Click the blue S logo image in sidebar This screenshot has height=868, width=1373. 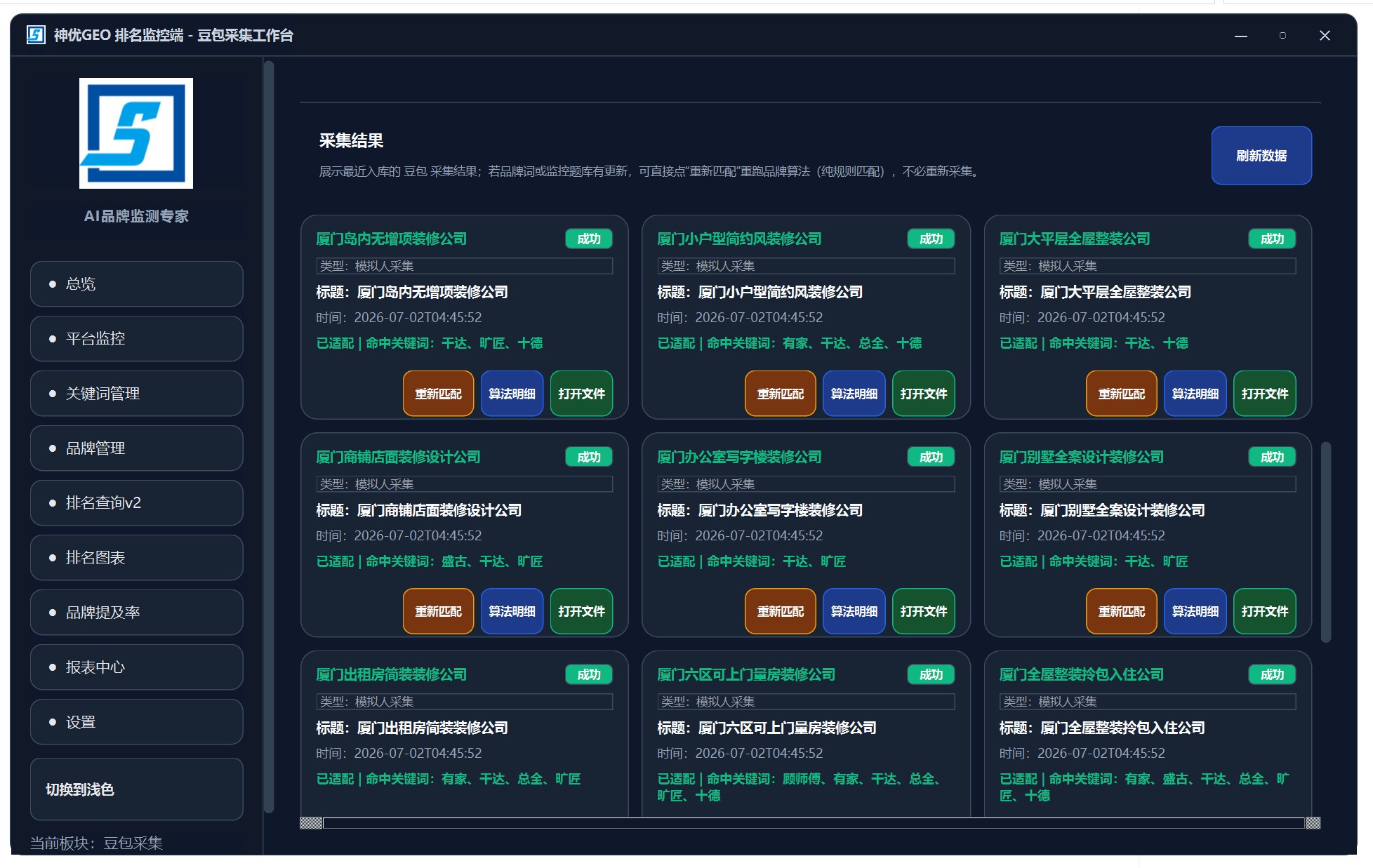coord(136,133)
